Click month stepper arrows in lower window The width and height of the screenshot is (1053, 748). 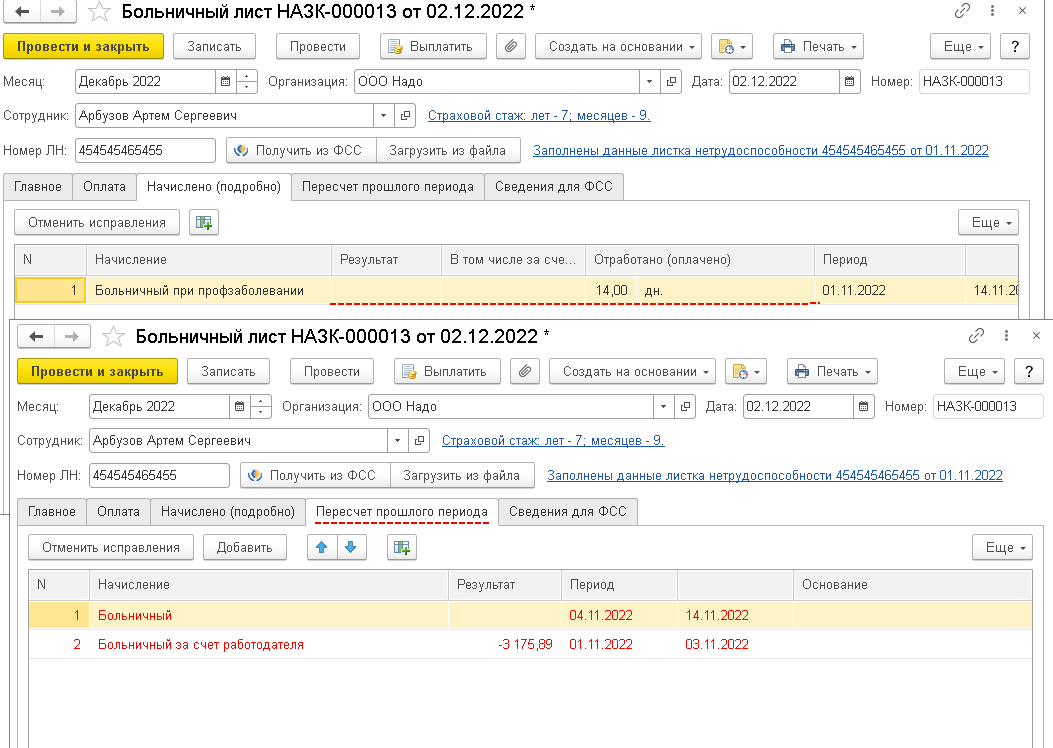261,407
